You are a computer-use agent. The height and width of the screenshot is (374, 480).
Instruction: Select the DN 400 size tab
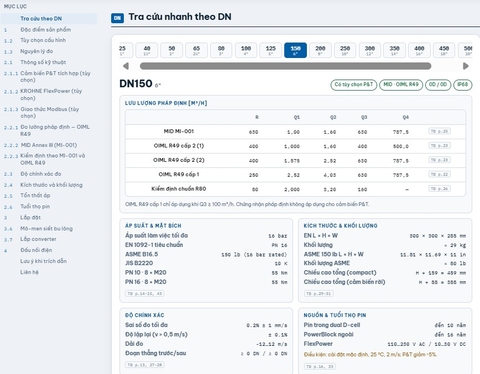[419, 50]
